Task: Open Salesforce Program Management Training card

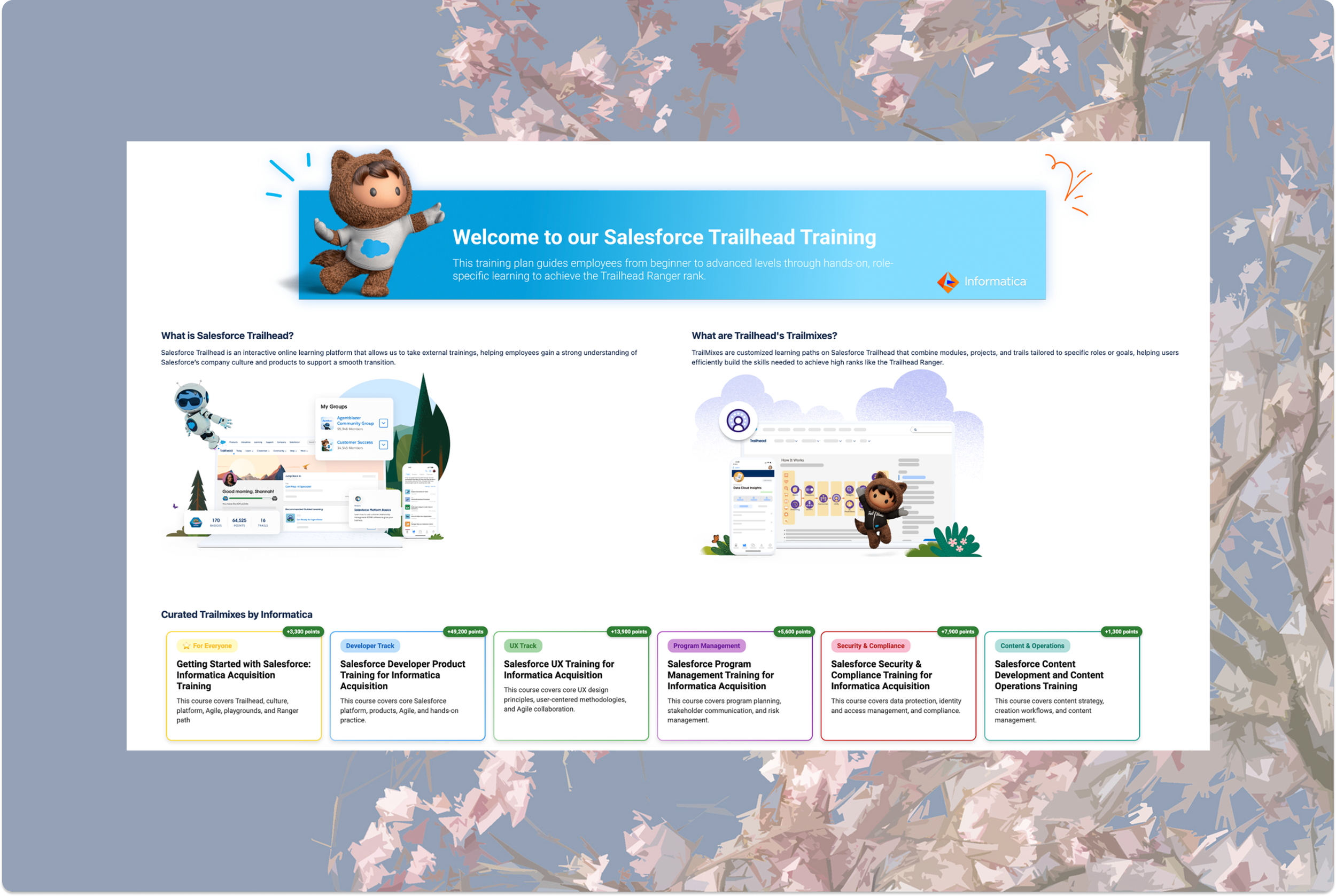Action: click(734, 685)
